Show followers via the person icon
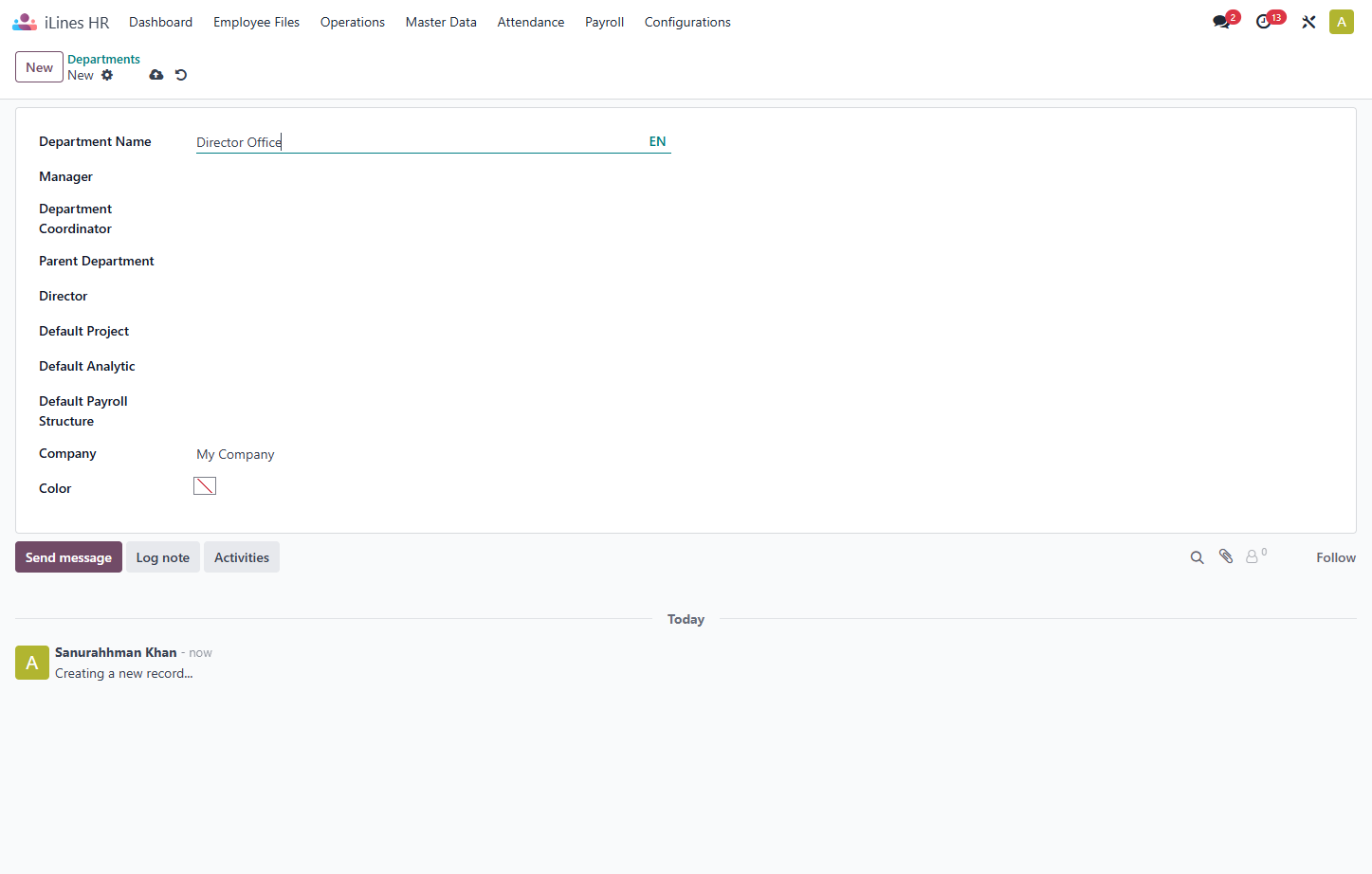The image size is (1372, 874). (x=1256, y=556)
